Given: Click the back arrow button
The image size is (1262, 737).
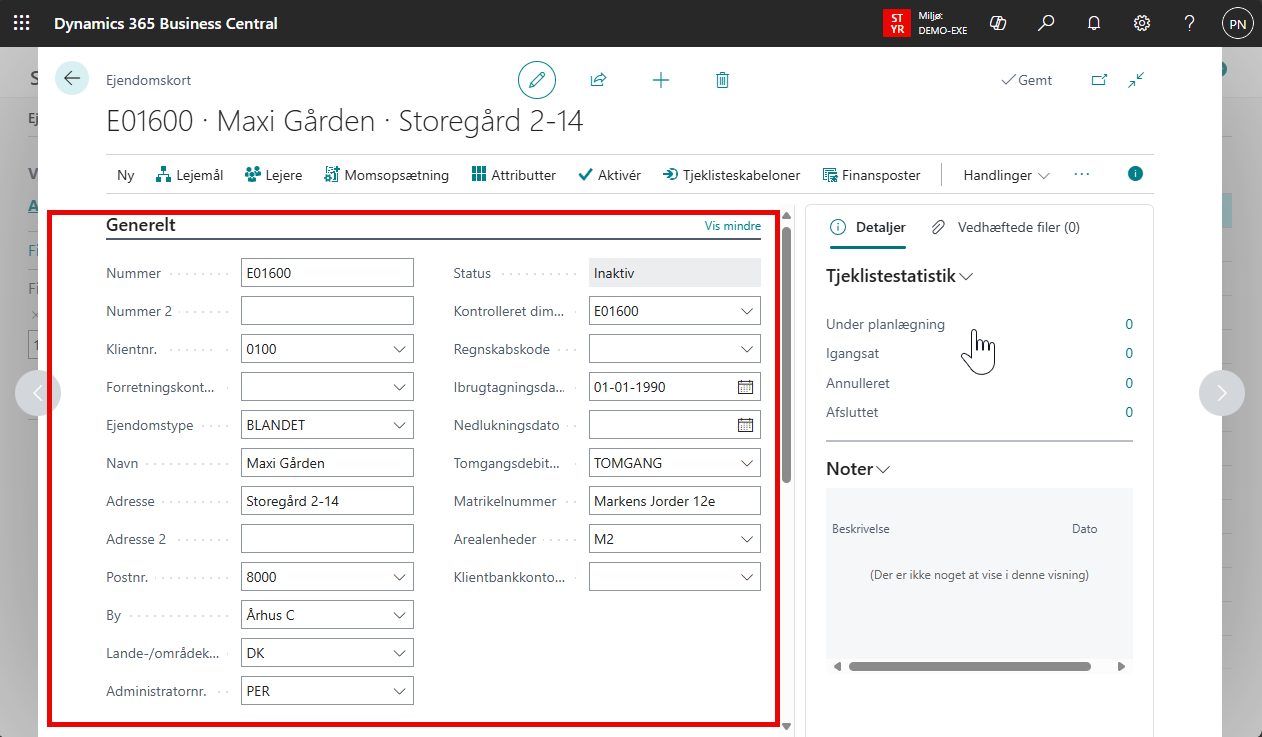Looking at the screenshot, I should [x=72, y=78].
